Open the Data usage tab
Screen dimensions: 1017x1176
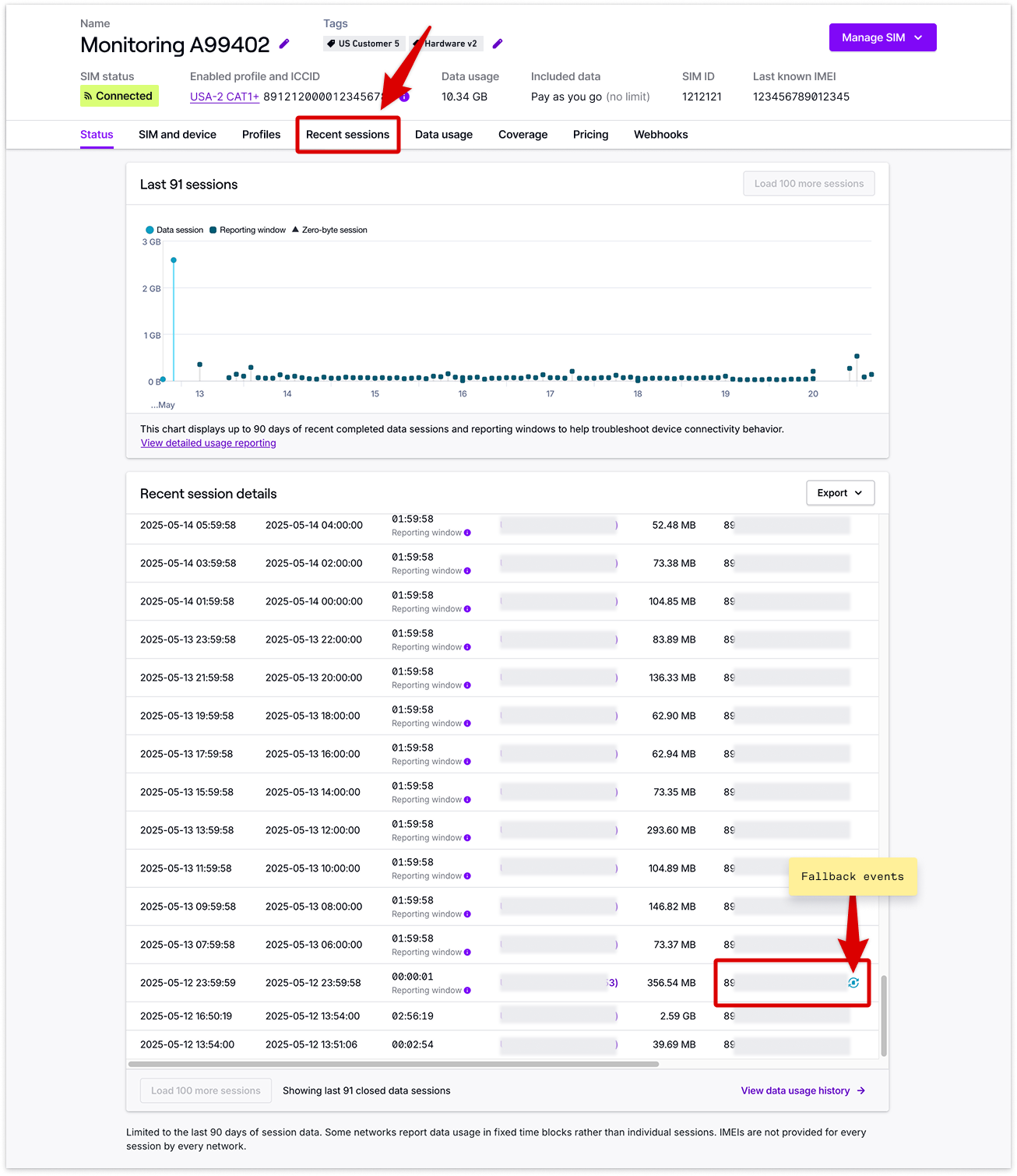(x=444, y=135)
